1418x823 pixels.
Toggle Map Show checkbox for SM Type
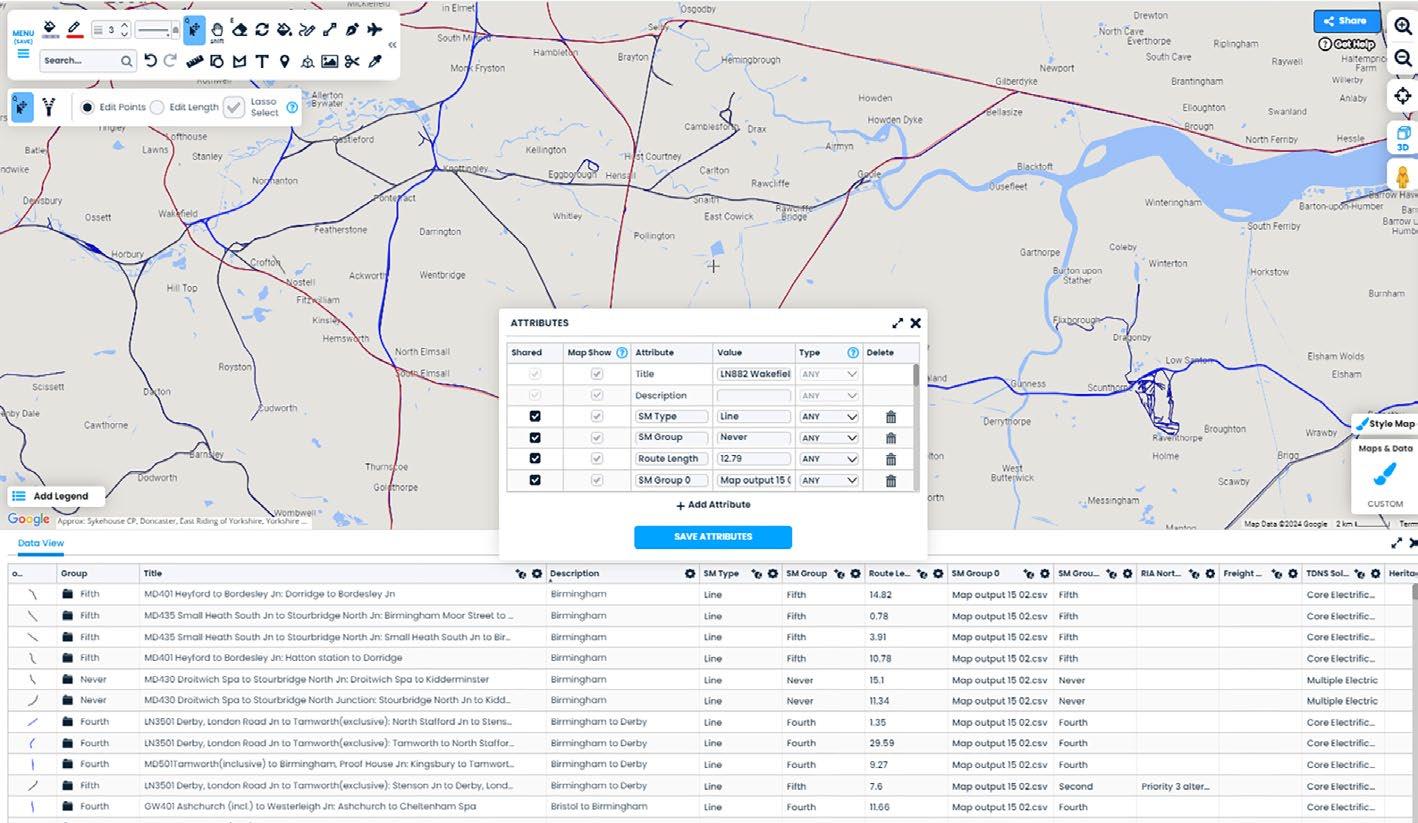[597, 416]
